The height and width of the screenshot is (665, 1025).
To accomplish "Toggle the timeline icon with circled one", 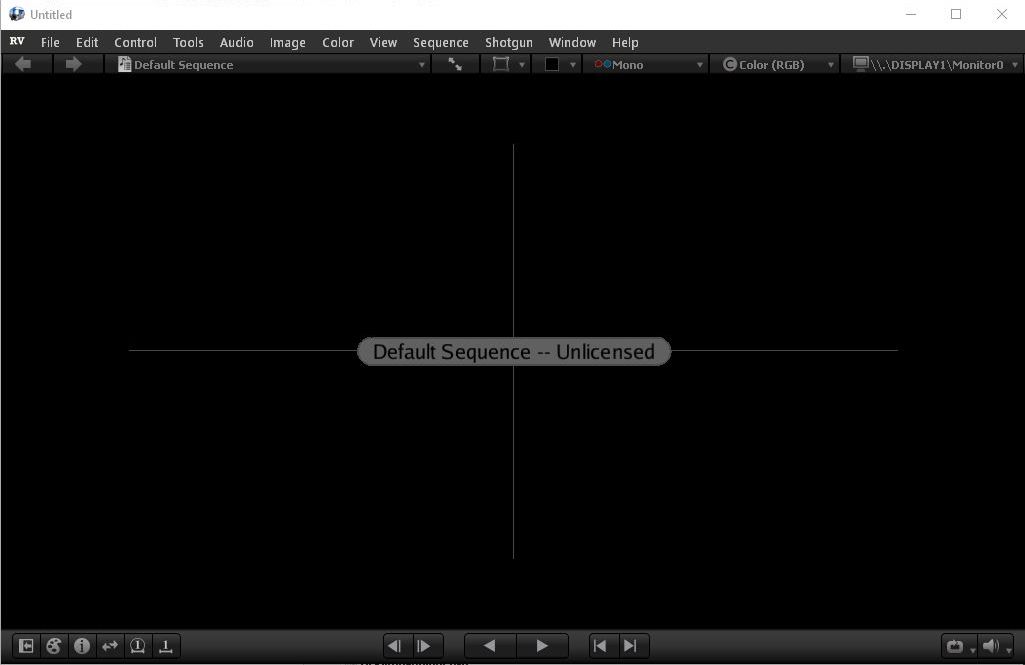I will [x=138, y=646].
